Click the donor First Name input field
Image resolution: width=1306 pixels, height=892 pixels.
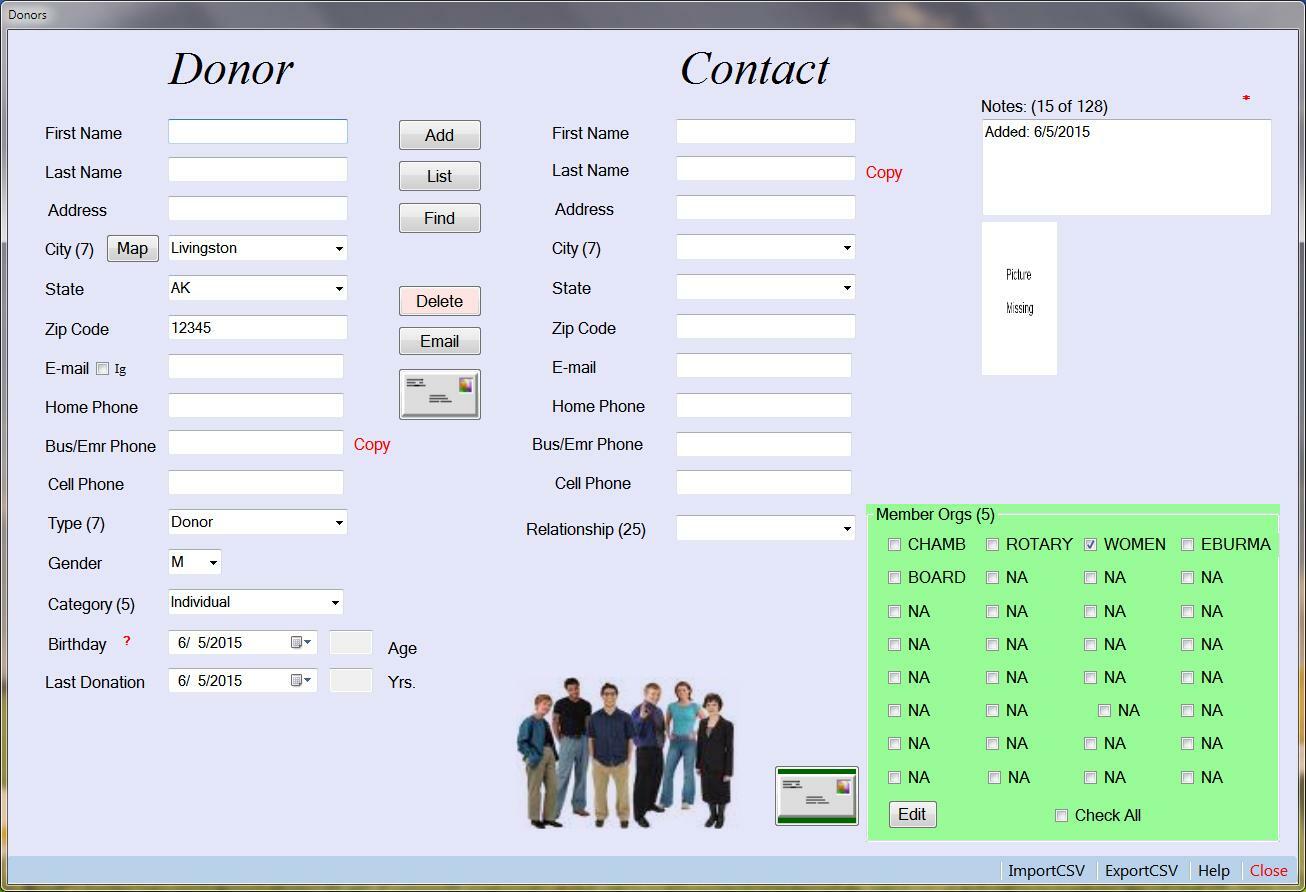pos(258,132)
